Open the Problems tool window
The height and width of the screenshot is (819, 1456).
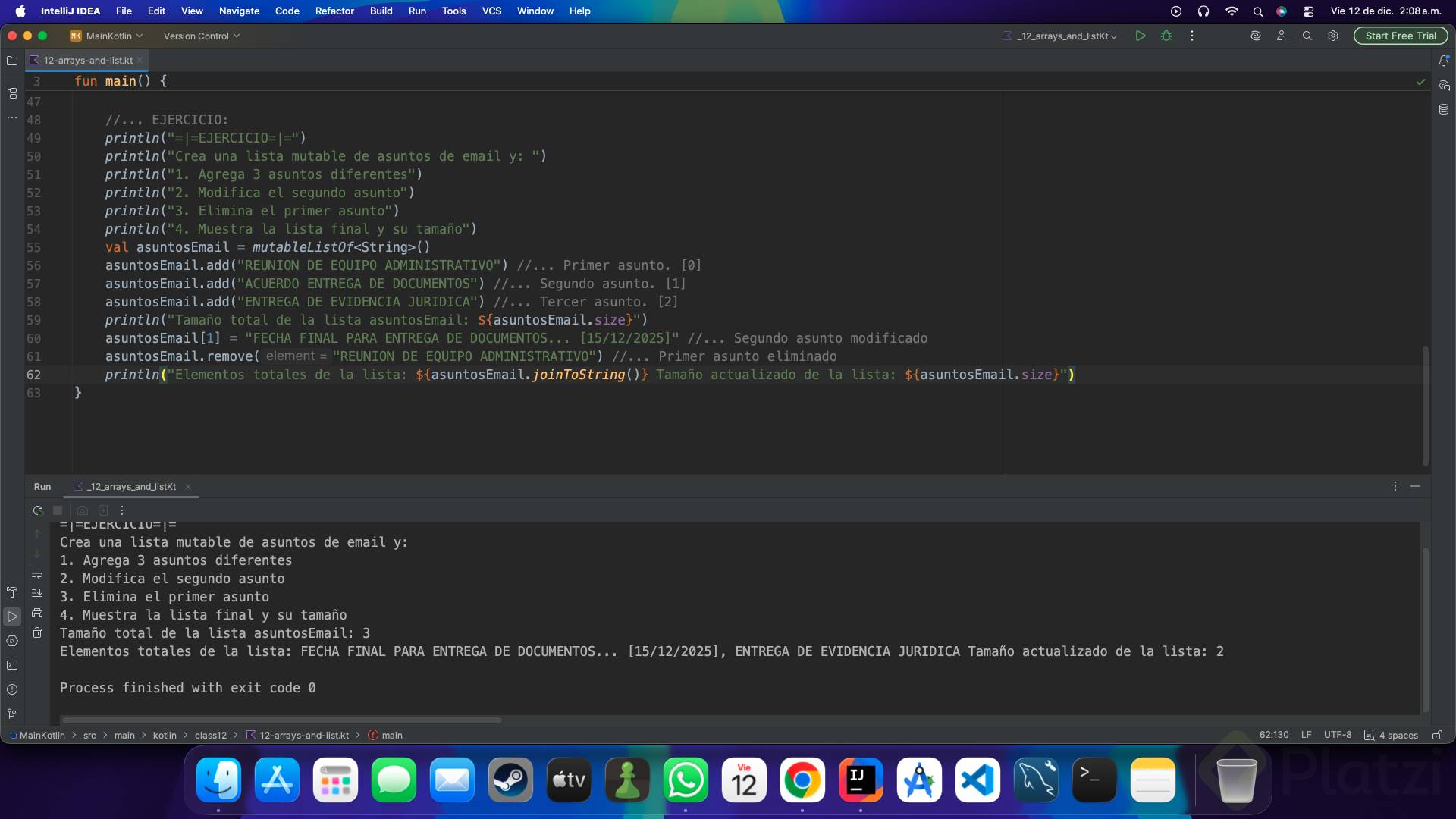point(12,689)
